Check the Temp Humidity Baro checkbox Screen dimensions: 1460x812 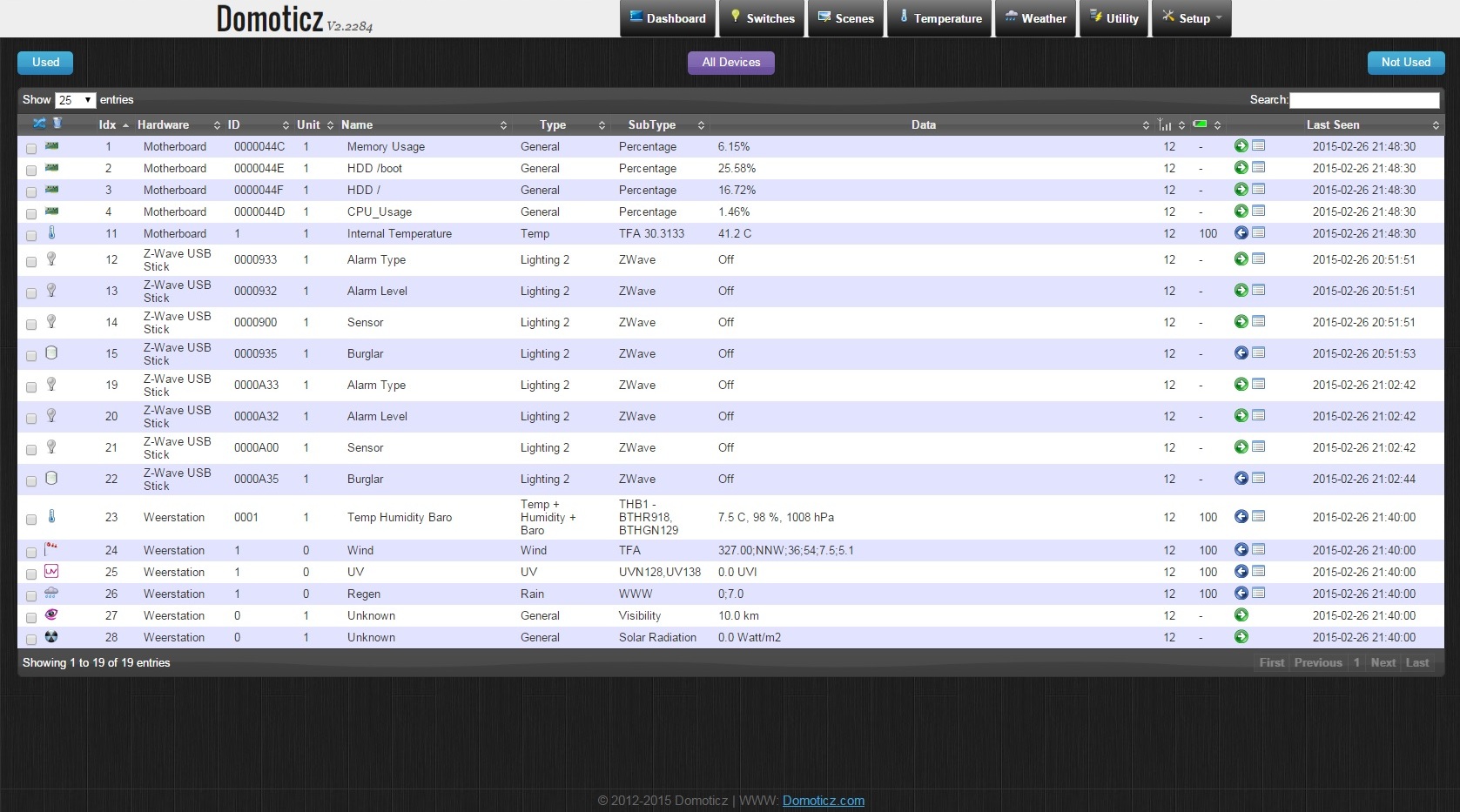pos(31,520)
